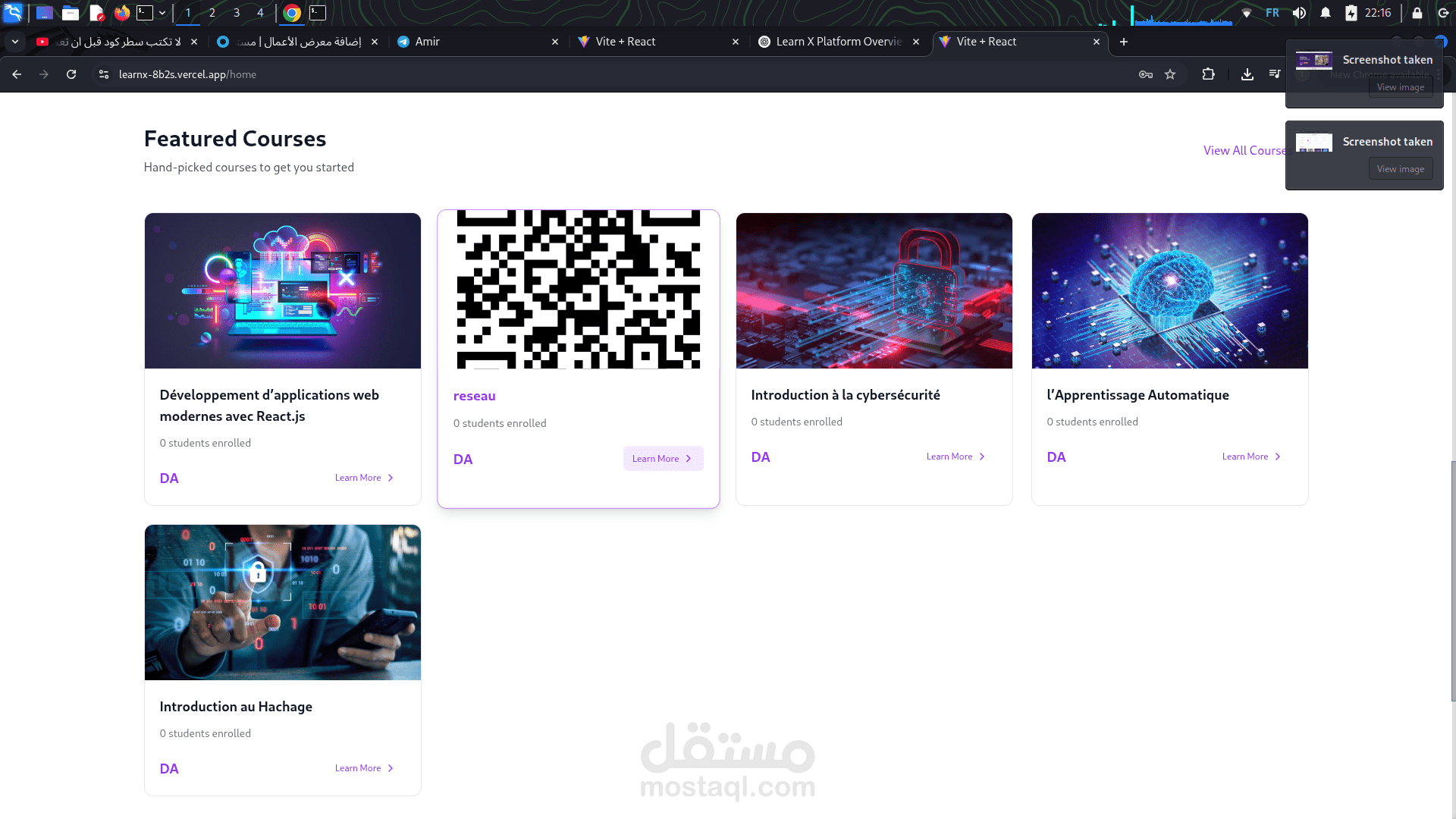Open site information icon beside URL

[x=104, y=74]
